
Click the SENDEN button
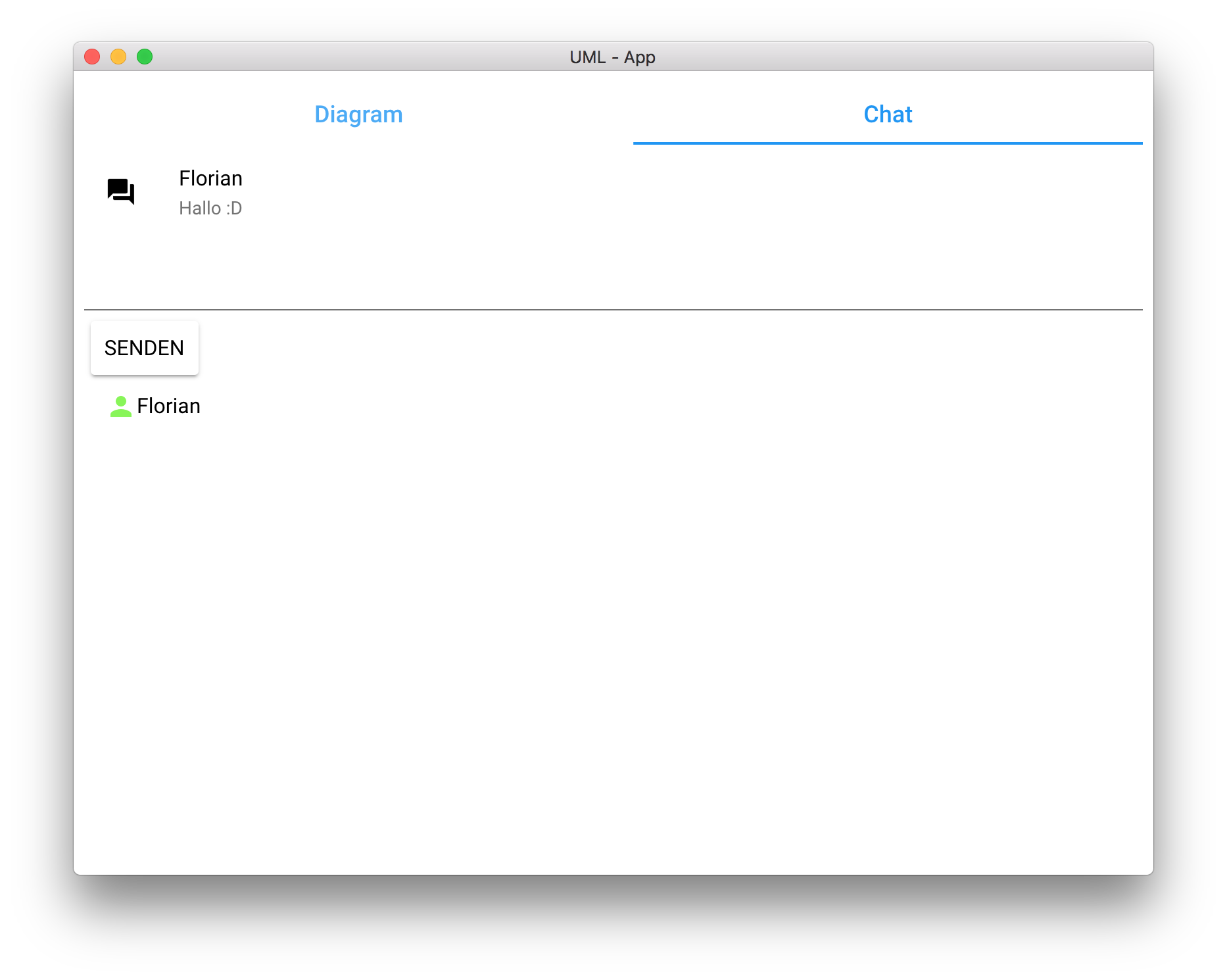145,348
